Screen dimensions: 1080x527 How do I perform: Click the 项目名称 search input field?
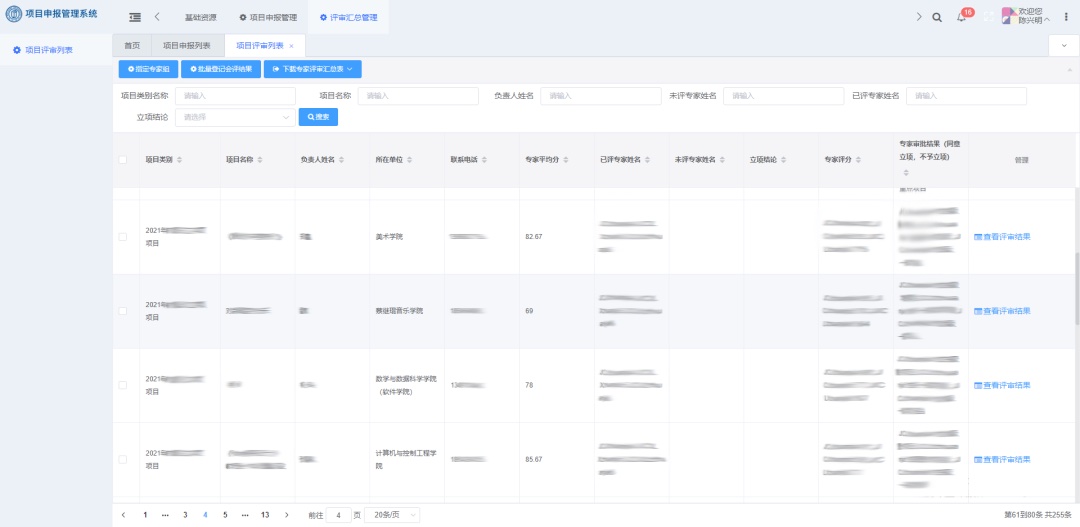[418, 96]
